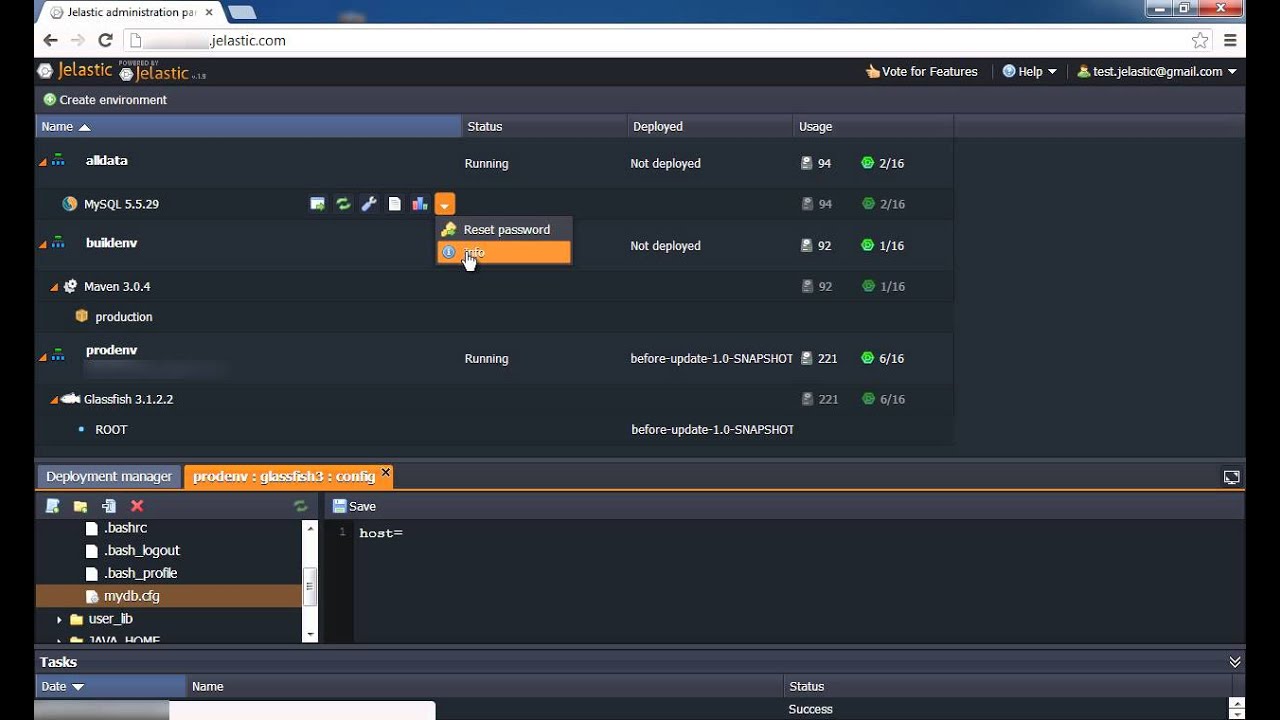Open the test.jelastic@gmail.com account menu
1280x720 pixels.
[1157, 72]
